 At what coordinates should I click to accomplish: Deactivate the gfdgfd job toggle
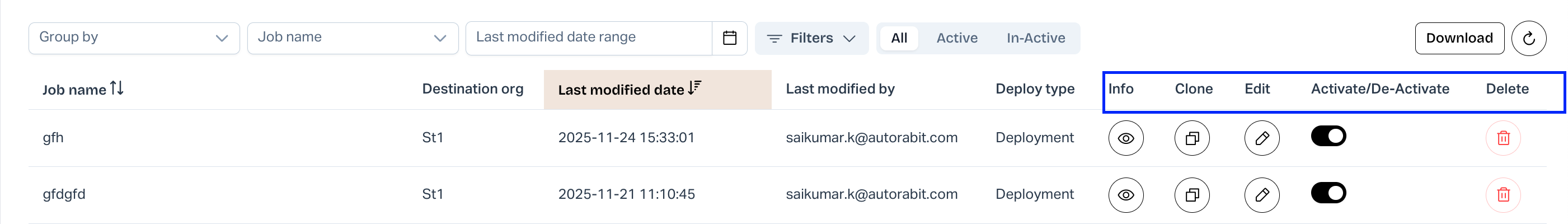pyautogui.click(x=1328, y=193)
